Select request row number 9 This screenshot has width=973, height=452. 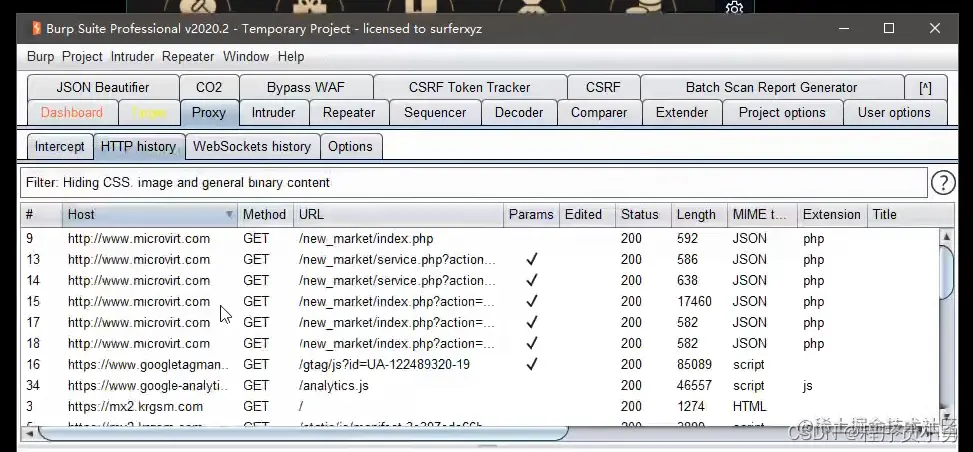[x=481, y=238]
